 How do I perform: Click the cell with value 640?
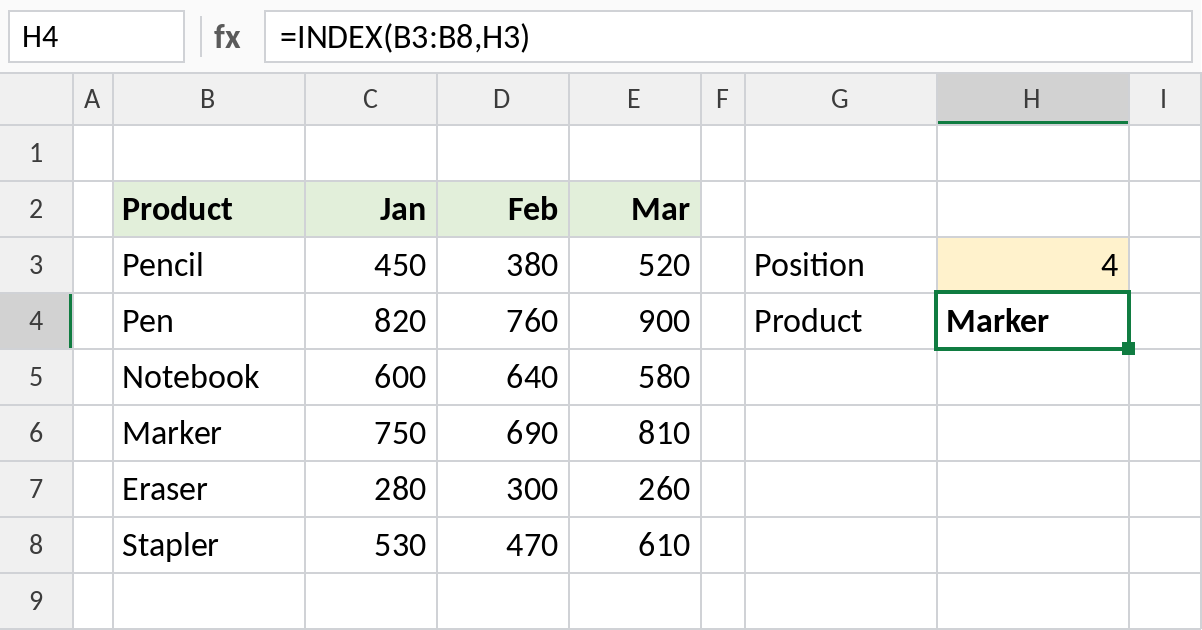click(503, 377)
